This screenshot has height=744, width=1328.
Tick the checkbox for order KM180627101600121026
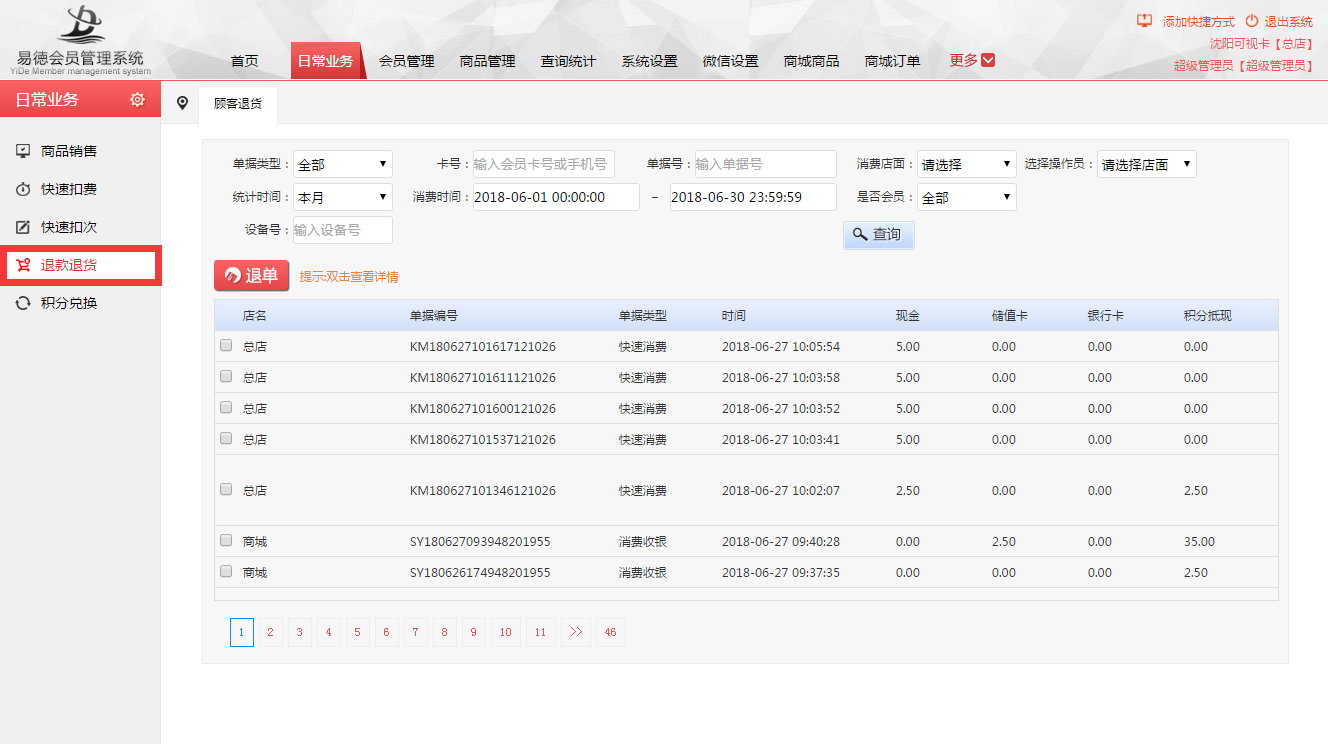[225, 408]
